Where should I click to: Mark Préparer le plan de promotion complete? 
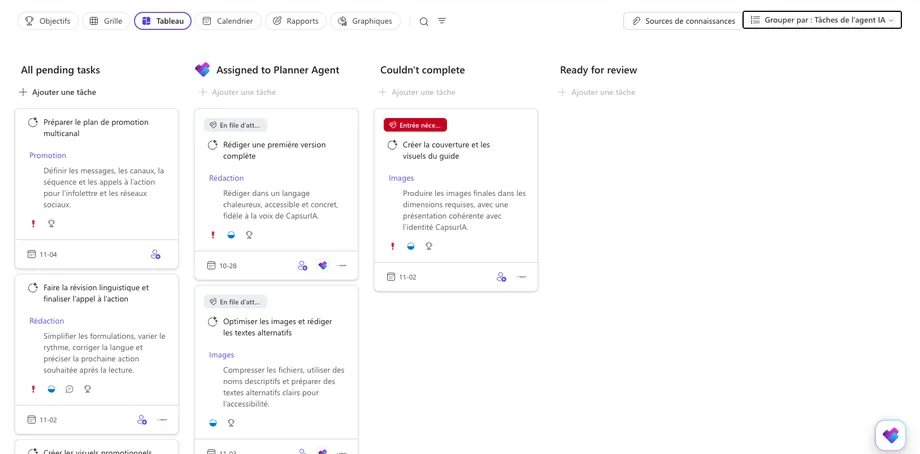(33, 123)
